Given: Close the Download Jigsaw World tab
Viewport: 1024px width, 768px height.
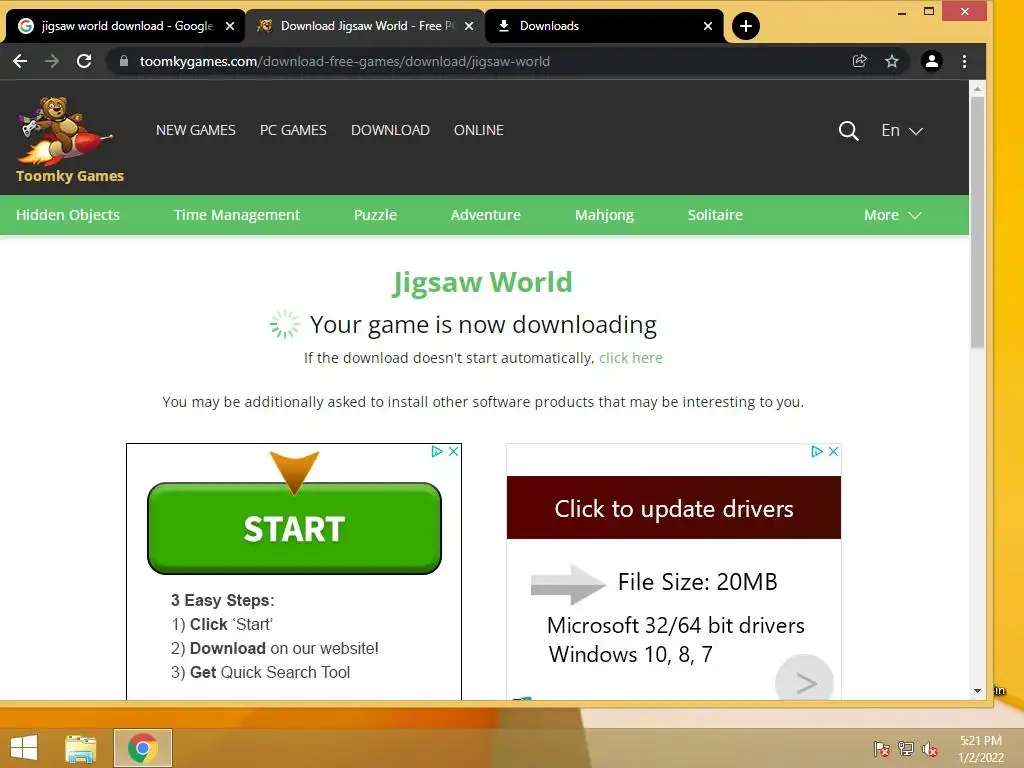Looking at the screenshot, I should click(469, 26).
